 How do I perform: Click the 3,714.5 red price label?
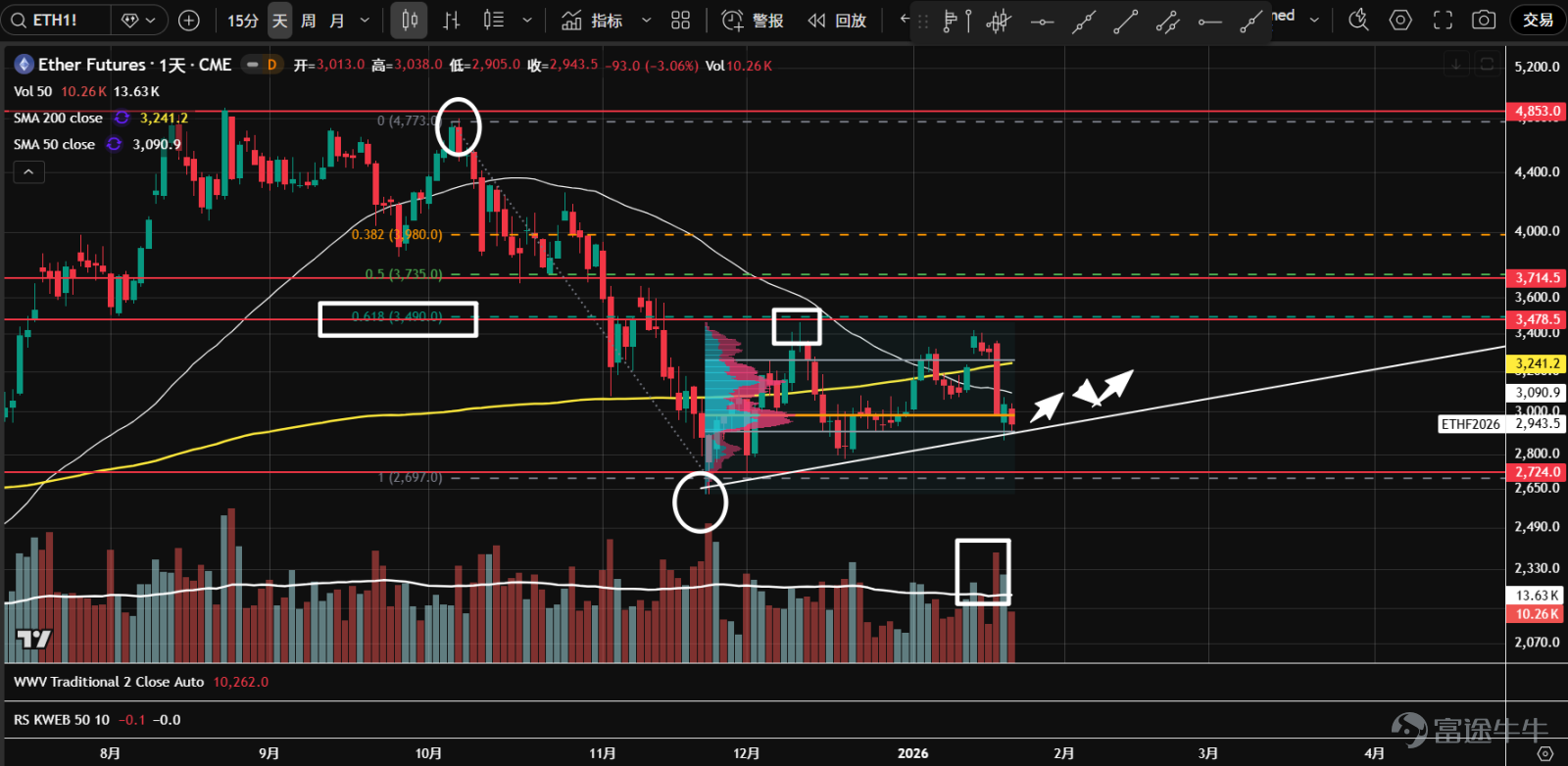tap(1537, 278)
